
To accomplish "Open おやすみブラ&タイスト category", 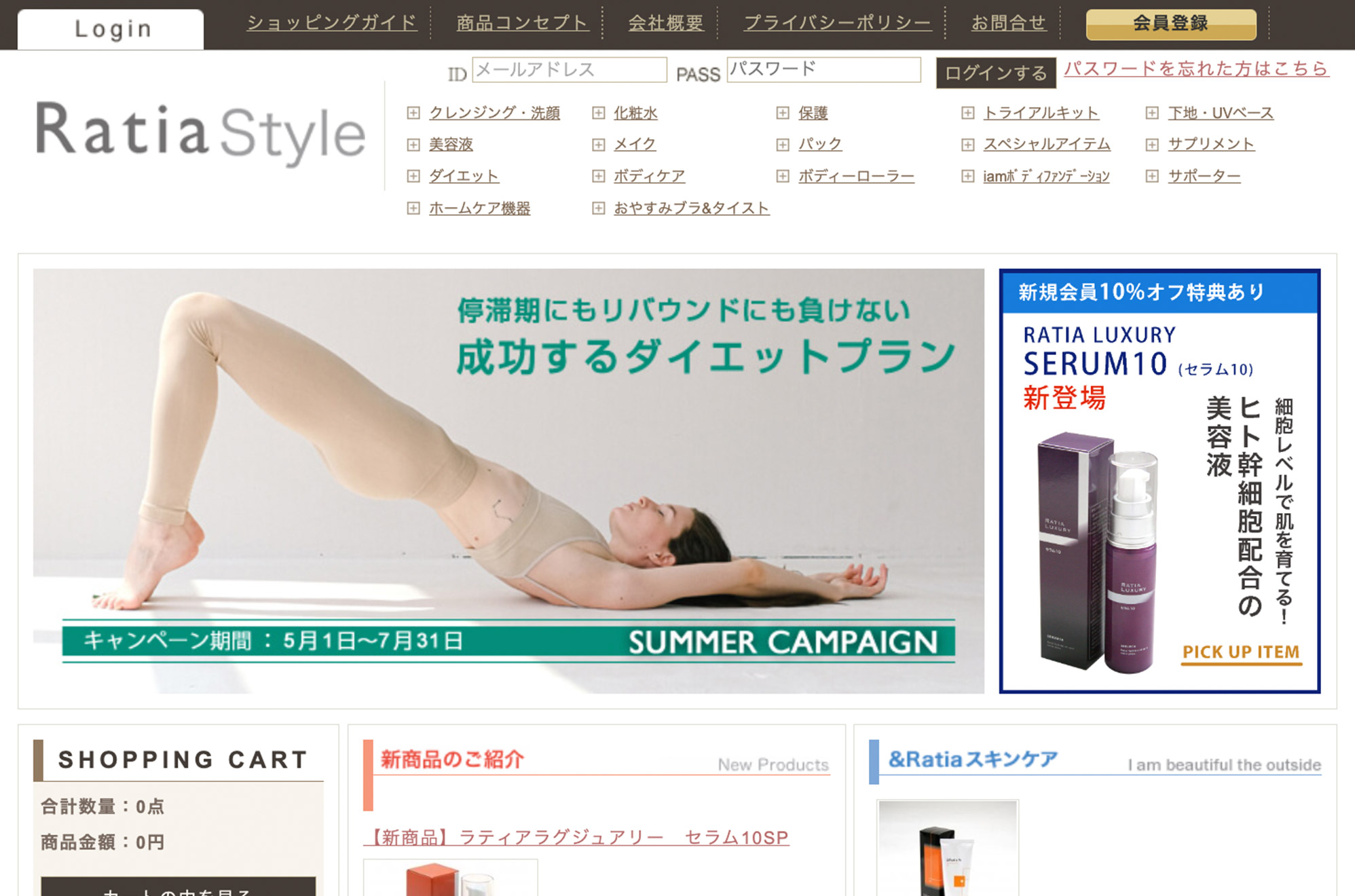I will 691,208.
